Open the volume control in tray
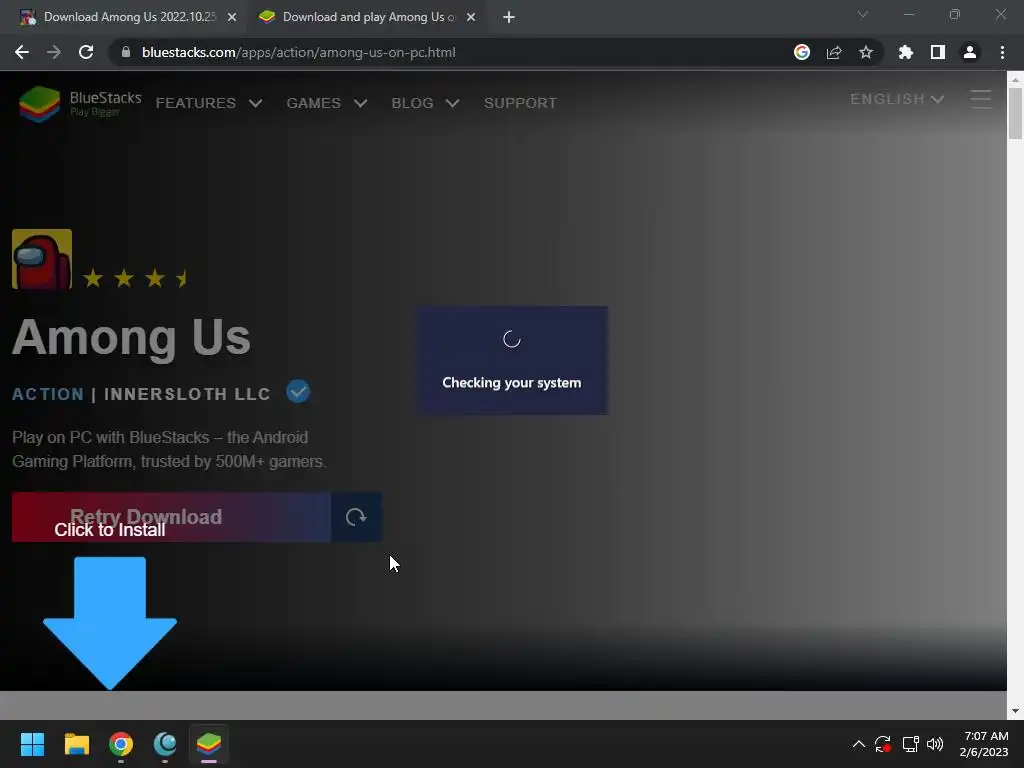1024x768 pixels. pyautogui.click(x=935, y=744)
